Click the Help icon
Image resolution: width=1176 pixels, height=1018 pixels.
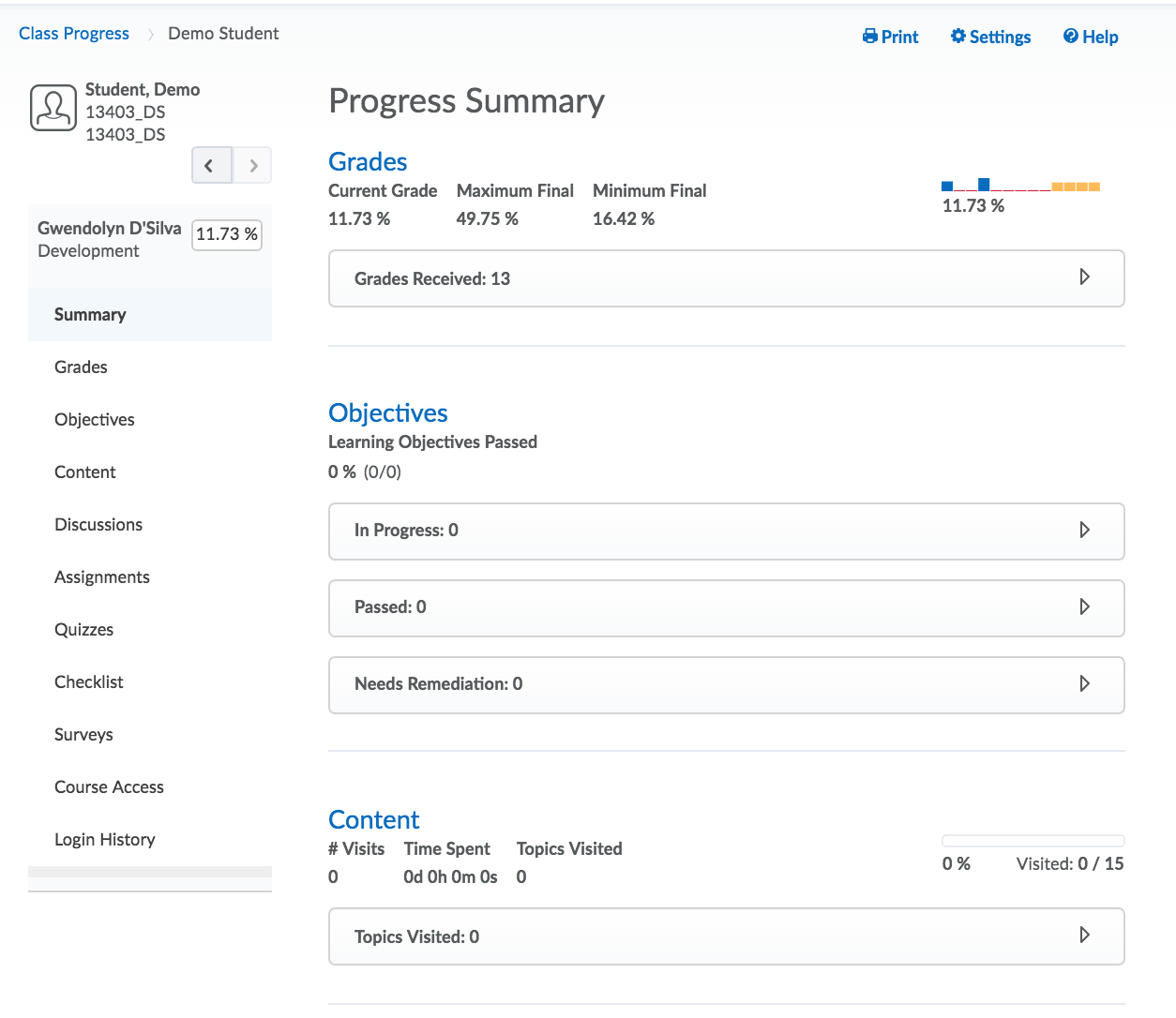pyautogui.click(x=1070, y=36)
